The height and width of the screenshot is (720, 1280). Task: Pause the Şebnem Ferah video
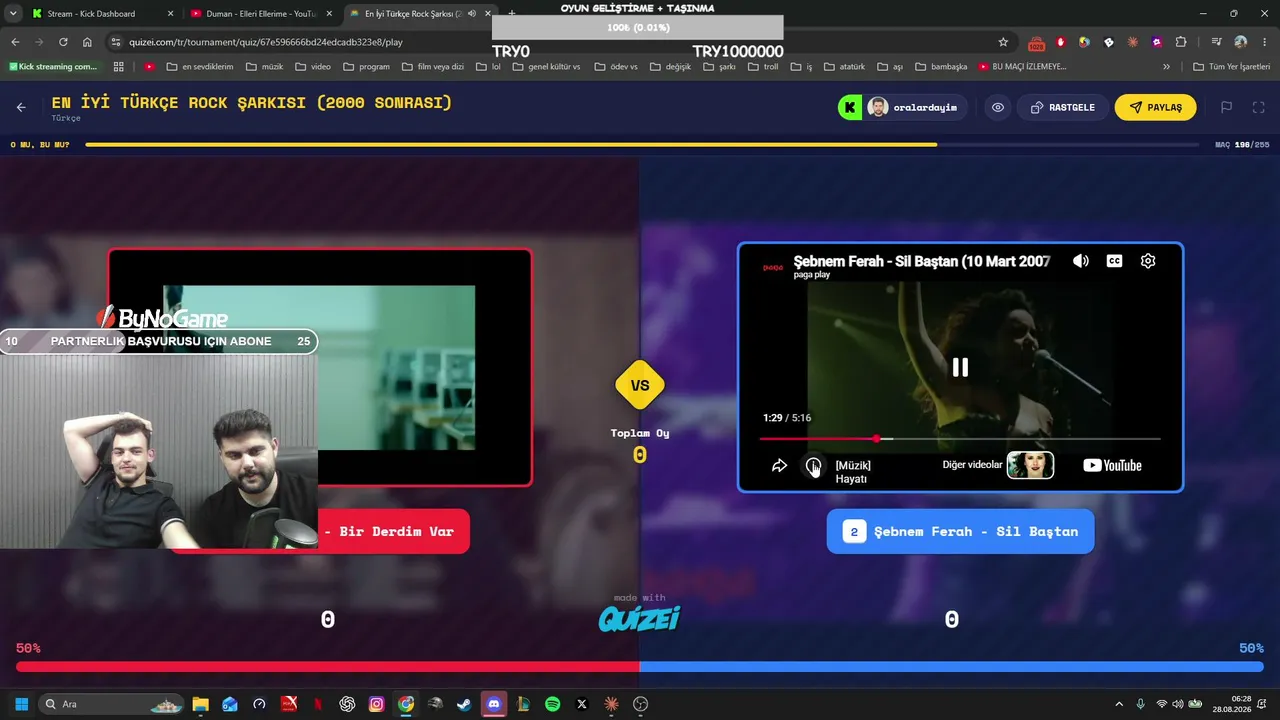[960, 367]
